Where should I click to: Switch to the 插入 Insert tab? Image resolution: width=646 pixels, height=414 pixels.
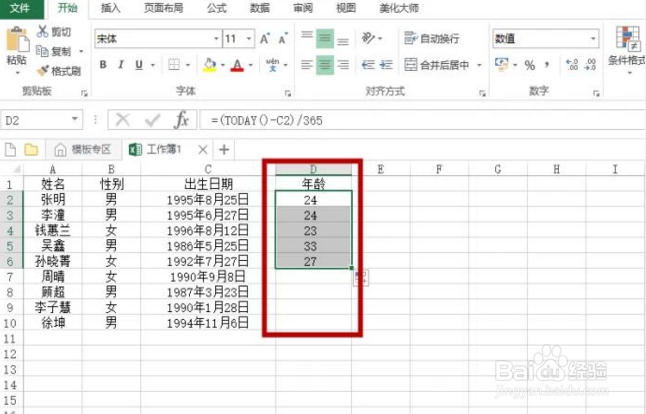(110, 8)
